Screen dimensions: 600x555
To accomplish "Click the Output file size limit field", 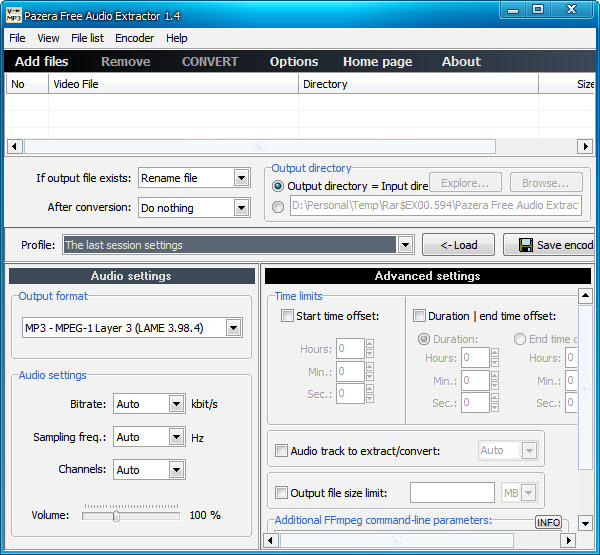I will 452,493.
